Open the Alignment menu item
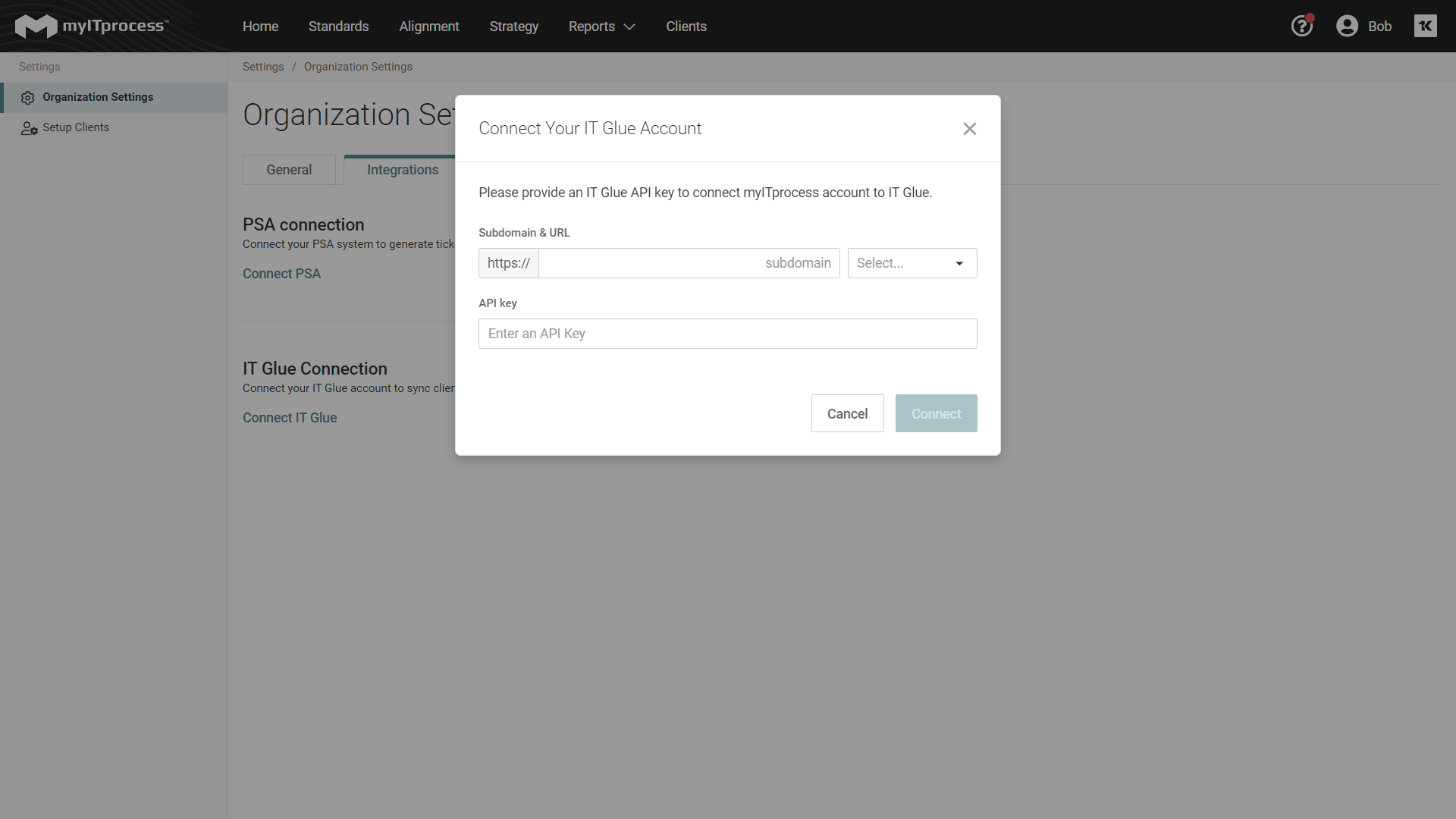 pyautogui.click(x=429, y=27)
